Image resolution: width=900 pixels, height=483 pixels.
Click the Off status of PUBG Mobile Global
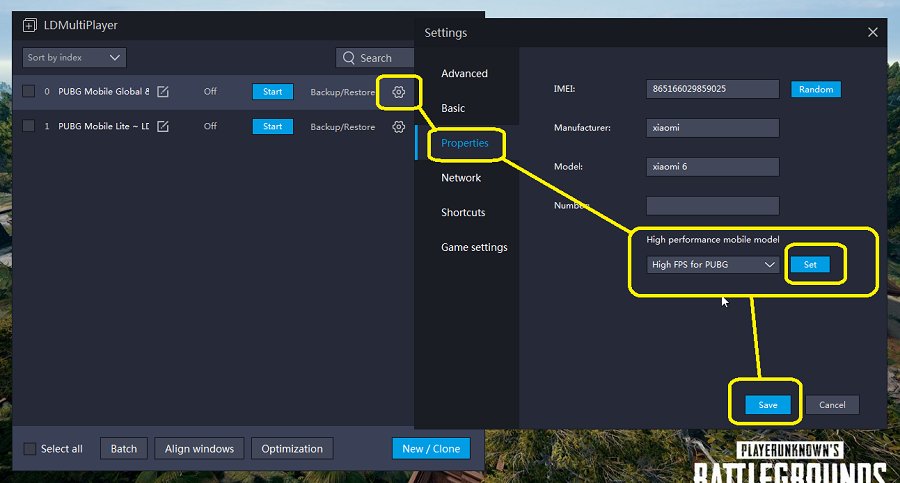tap(210, 91)
